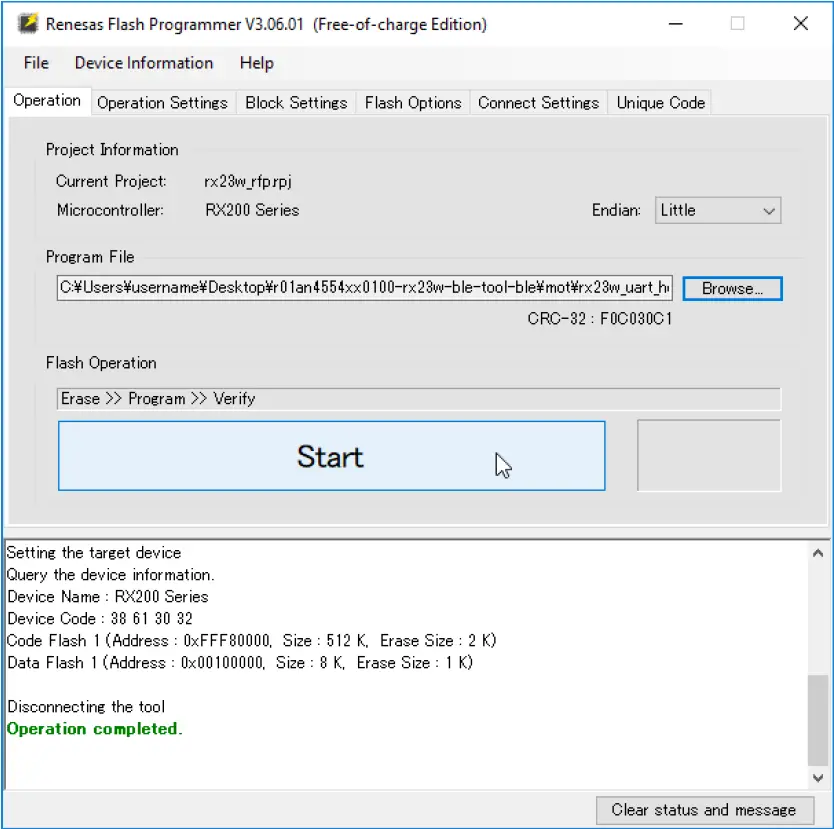Open the File menu
834x829 pixels.
pos(35,63)
